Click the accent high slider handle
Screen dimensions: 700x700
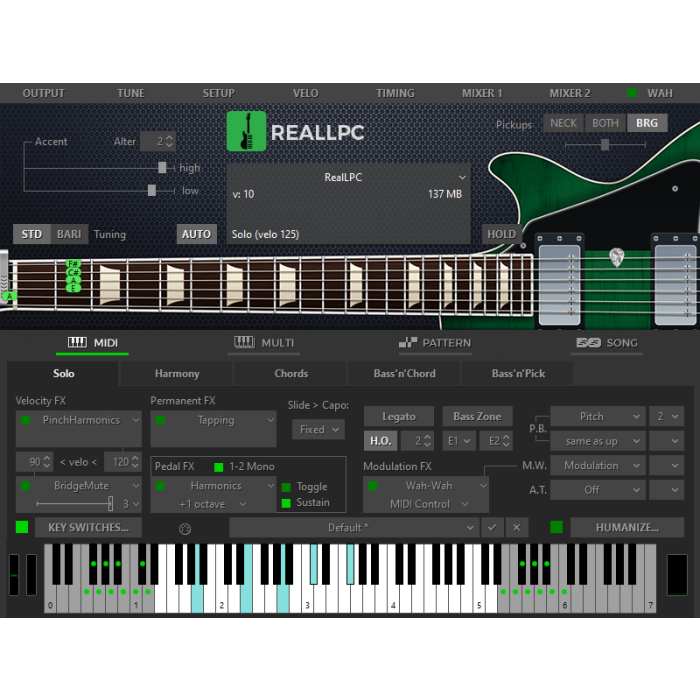tap(162, 167)
